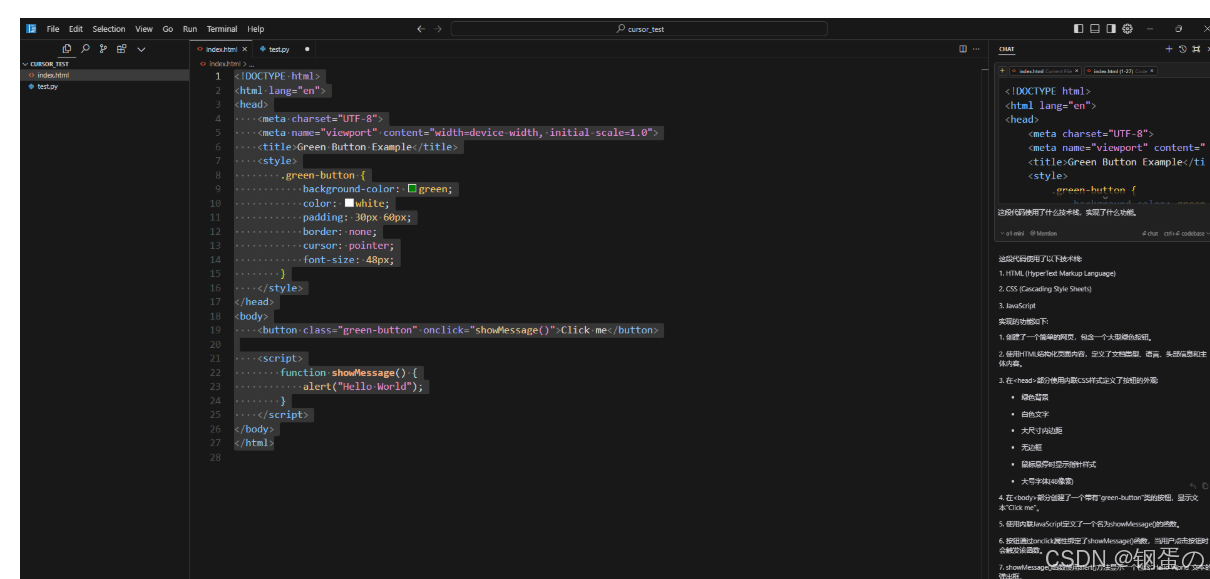Click the alert("Hello World") code line
This screenshot has height=579, width=1210.
(x=364, y=386)
